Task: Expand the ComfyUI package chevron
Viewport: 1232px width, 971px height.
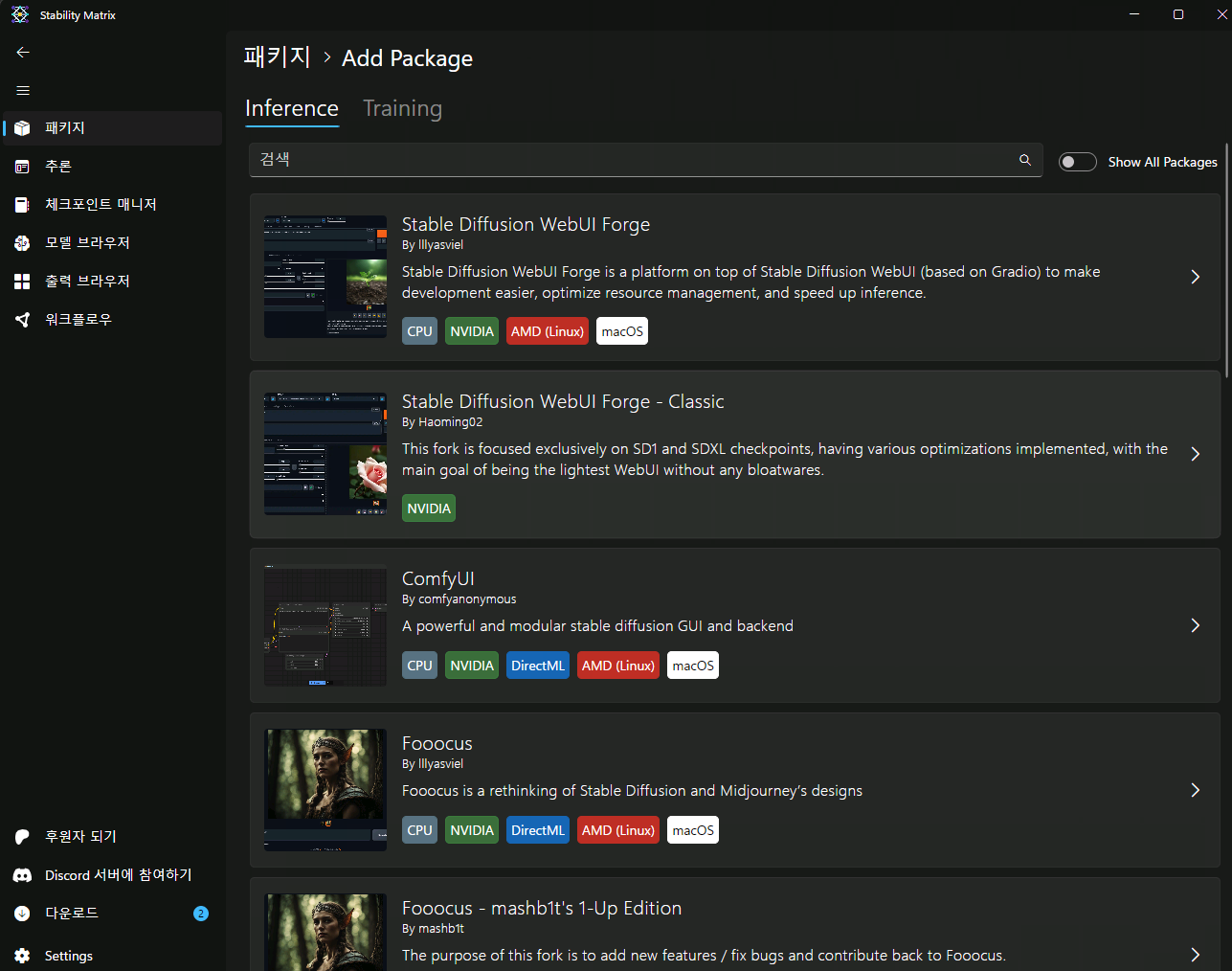Action: pos(1195,625)
